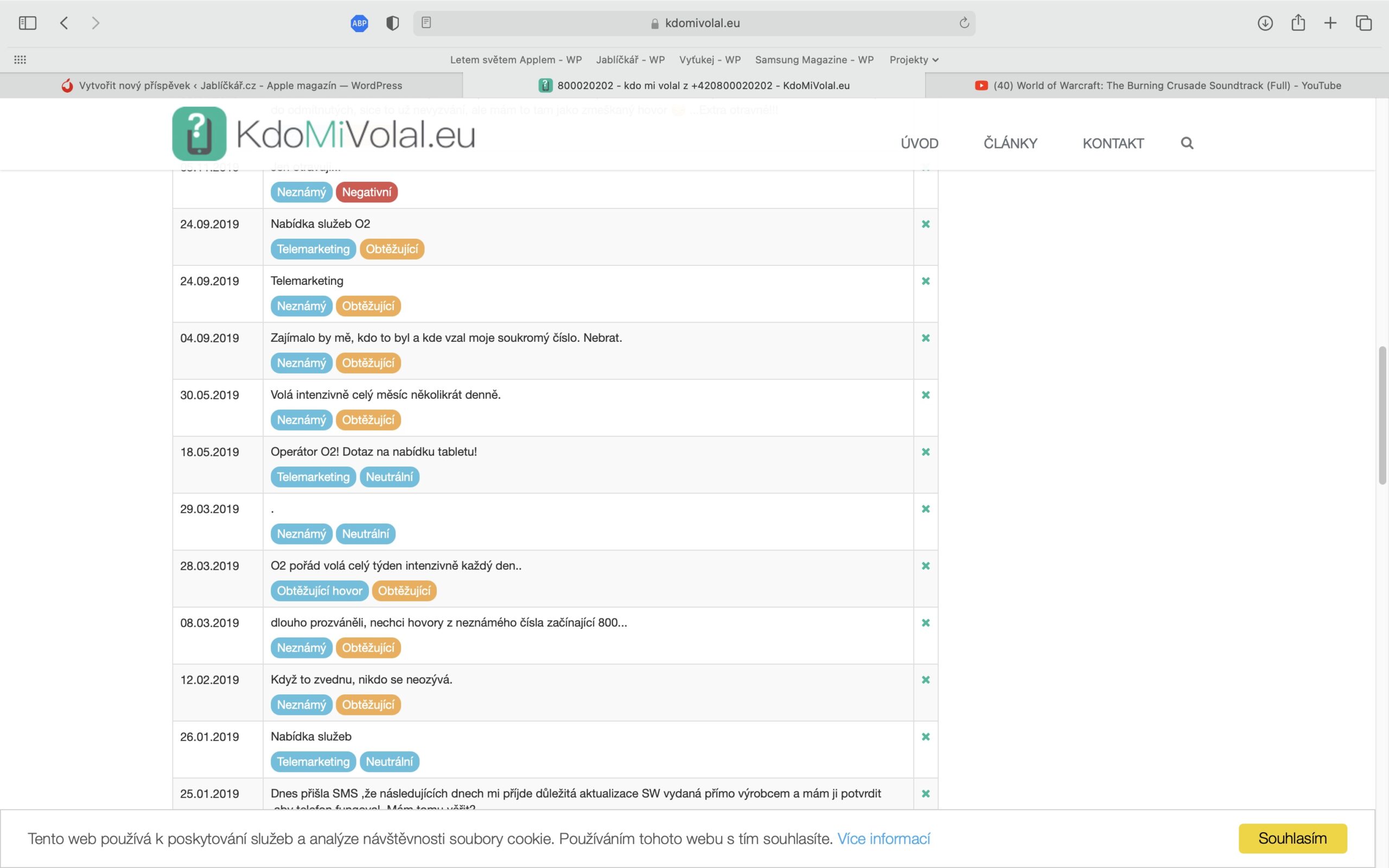1389x868 pixels.
Task: Click the search magnifier on KdoMiVolal menu
Action: coord(1187,143)
